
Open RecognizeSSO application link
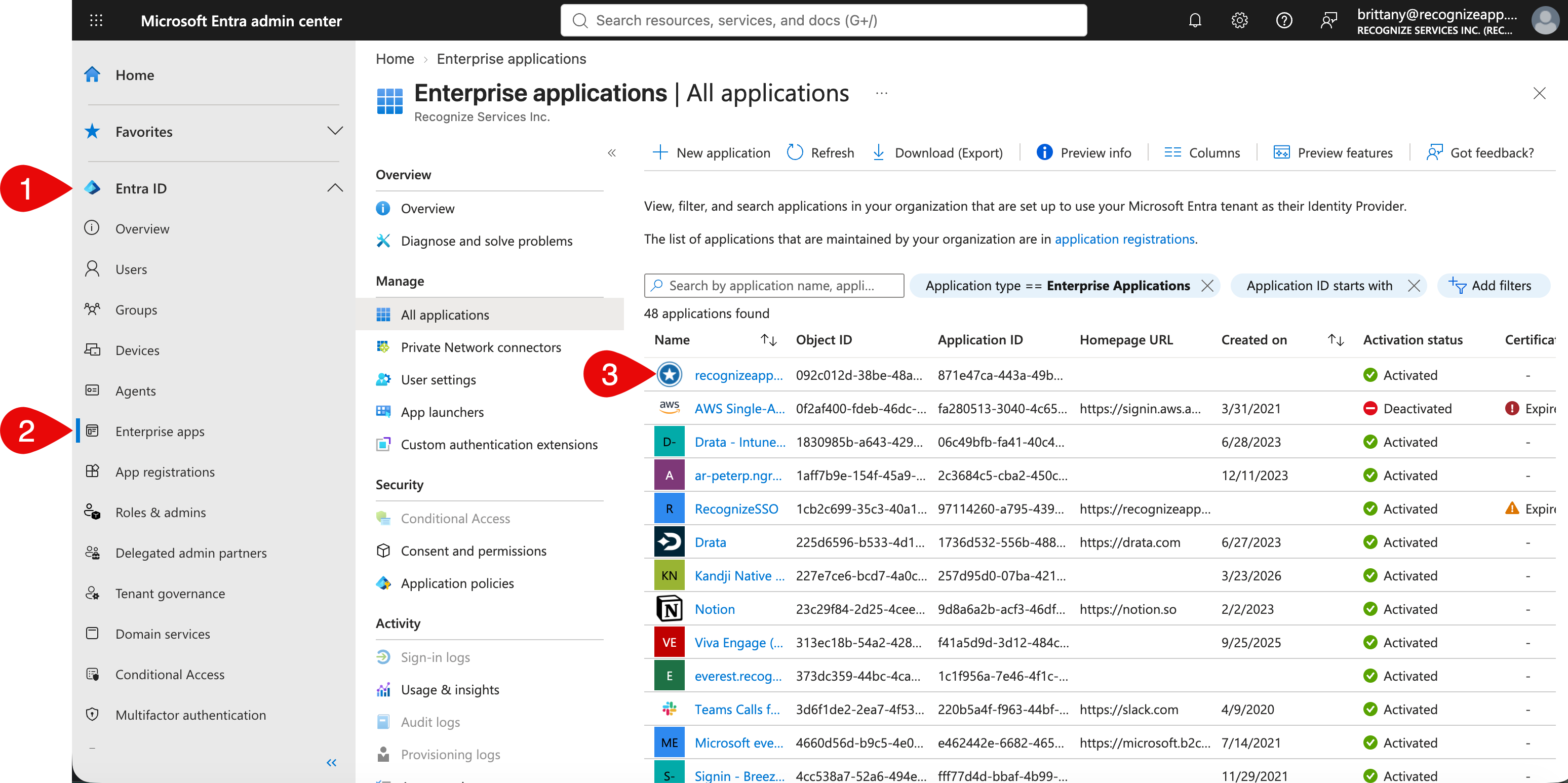point(736,508)
